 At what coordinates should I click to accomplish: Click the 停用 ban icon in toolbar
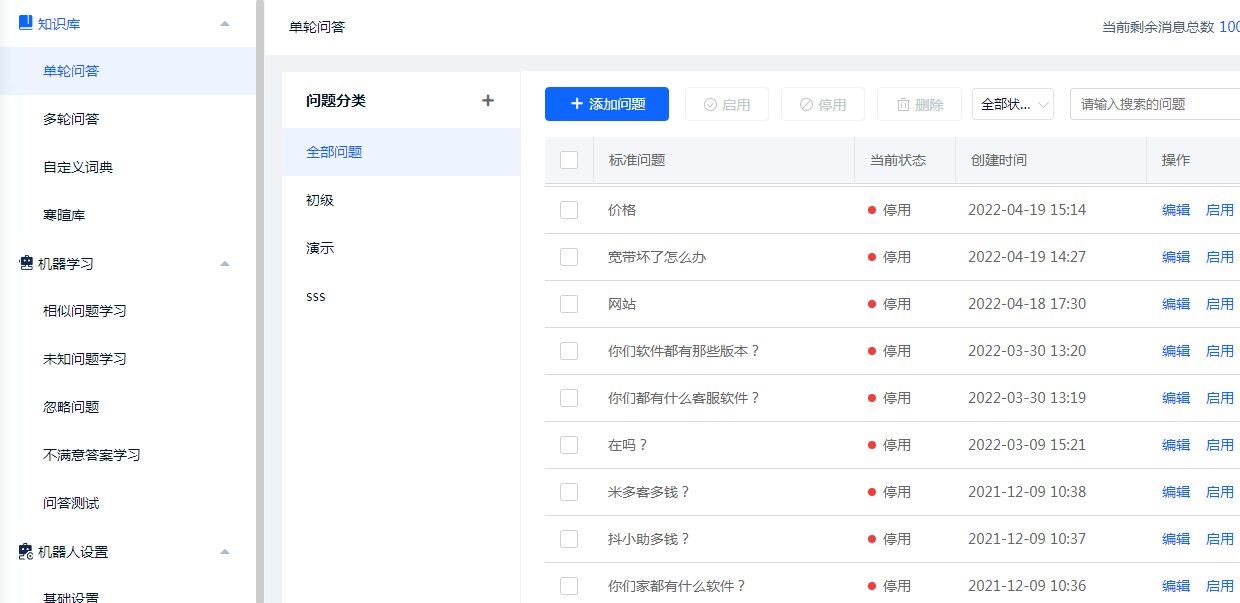806,104
